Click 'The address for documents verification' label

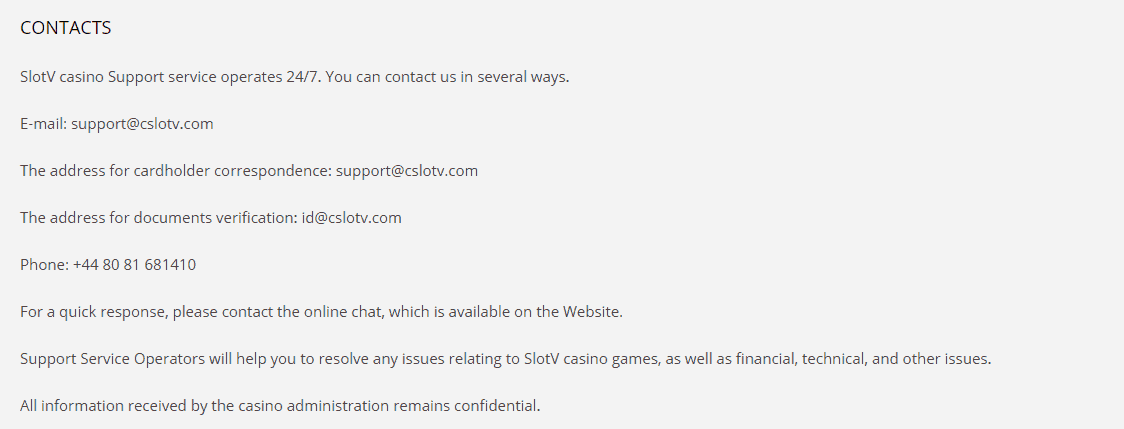pos(158,217)
